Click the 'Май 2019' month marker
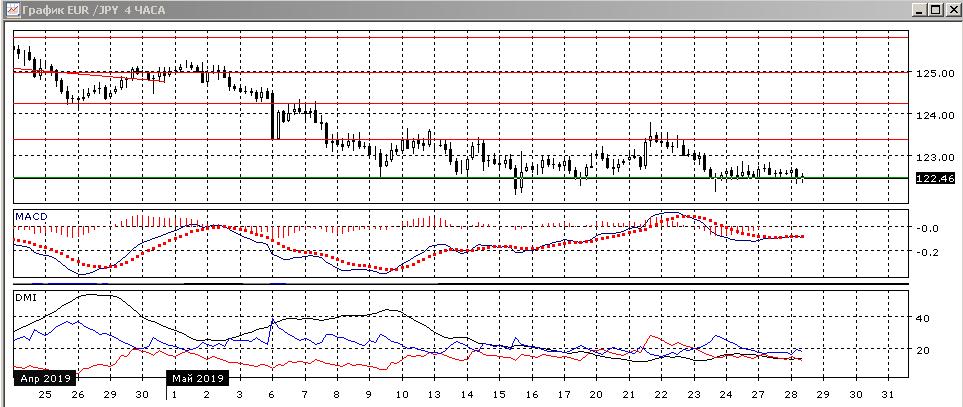Screen dimensions: 963x407 198,379
